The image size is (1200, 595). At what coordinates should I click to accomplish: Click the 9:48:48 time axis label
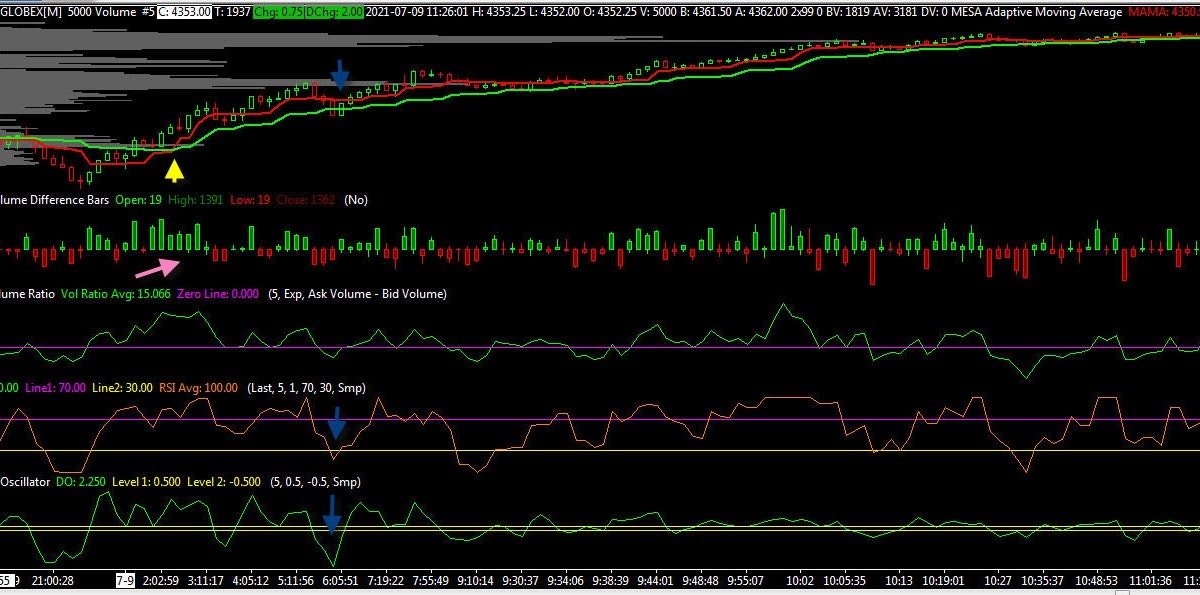pos(700,580)
